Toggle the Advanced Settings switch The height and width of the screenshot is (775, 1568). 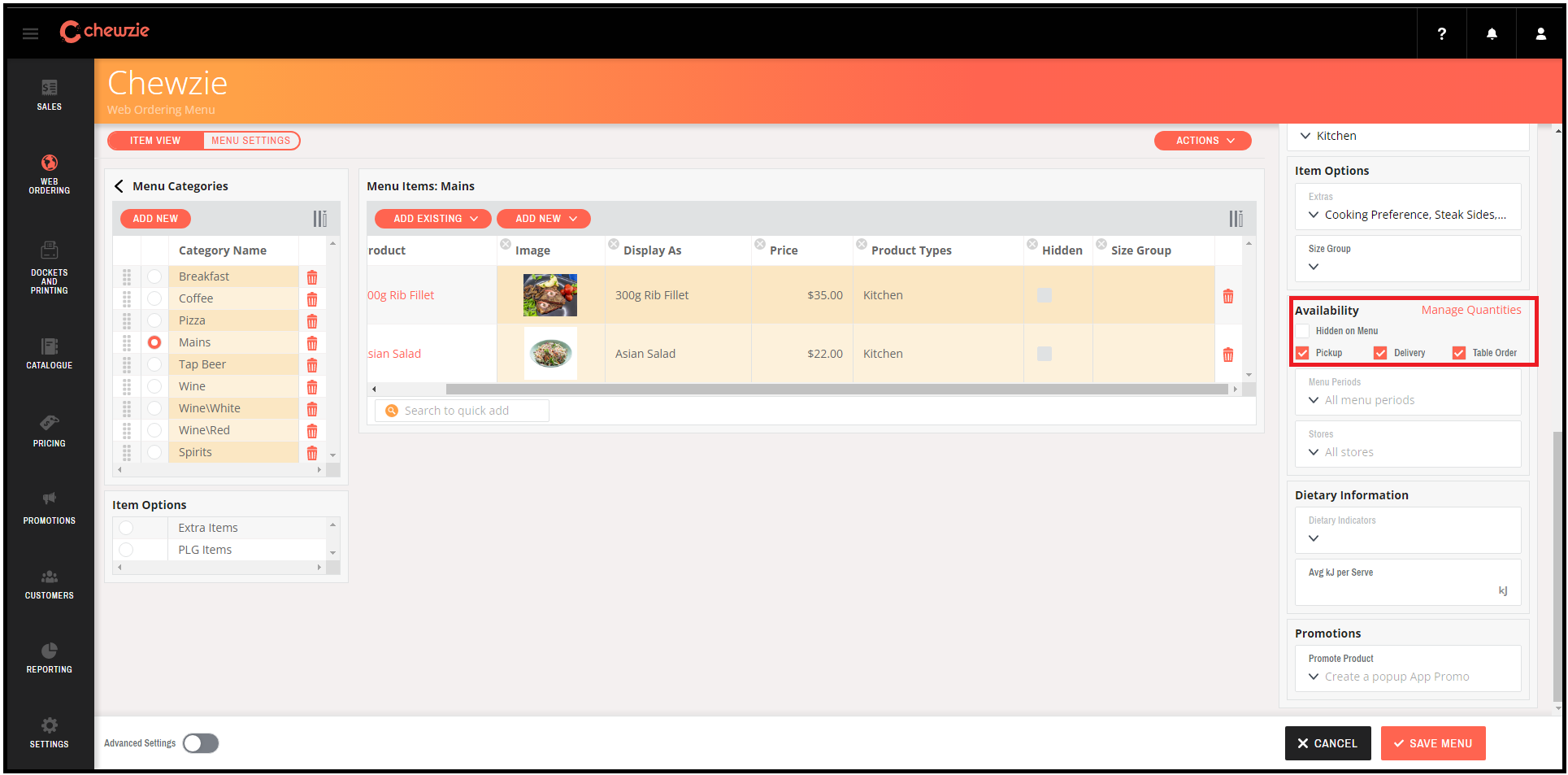[x=201, y=743]
